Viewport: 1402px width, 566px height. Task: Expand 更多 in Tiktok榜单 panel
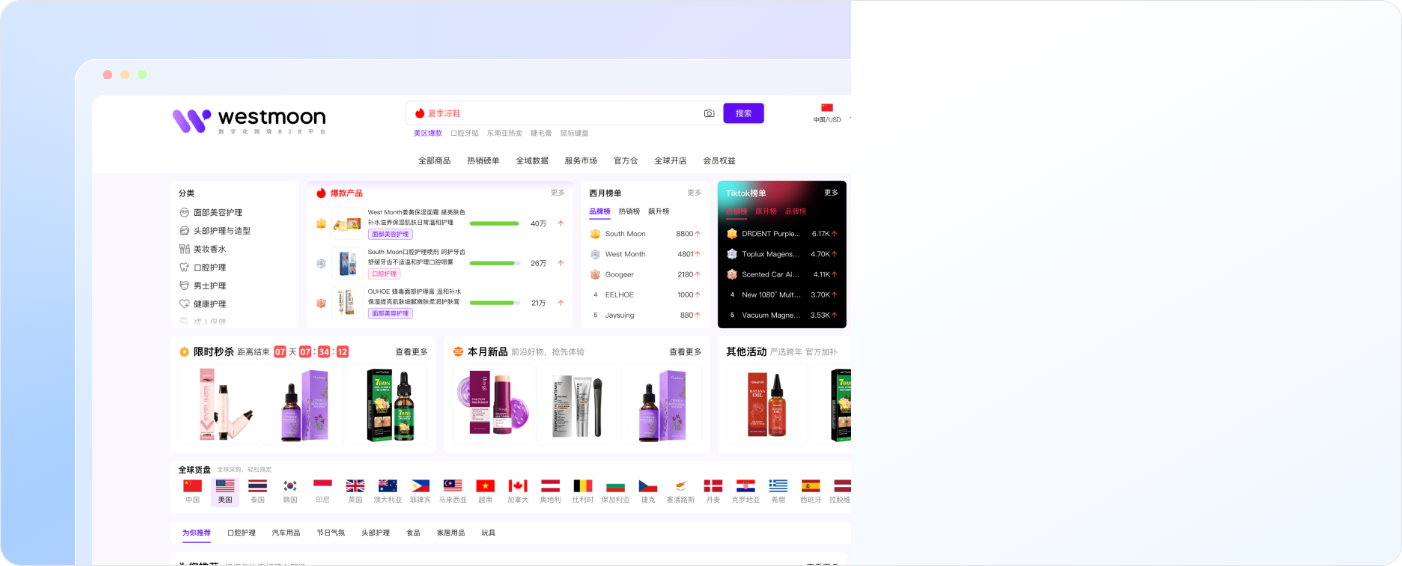click(x=831, y=193)
